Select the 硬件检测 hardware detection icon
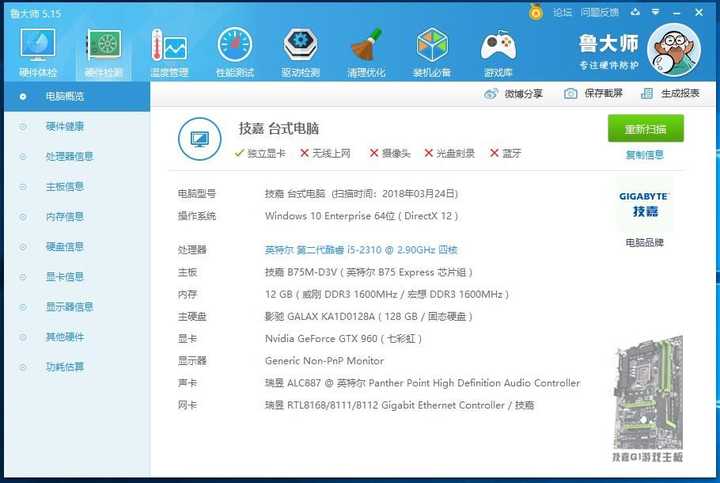Screen dimensions: 720x483 pos(104,52)
